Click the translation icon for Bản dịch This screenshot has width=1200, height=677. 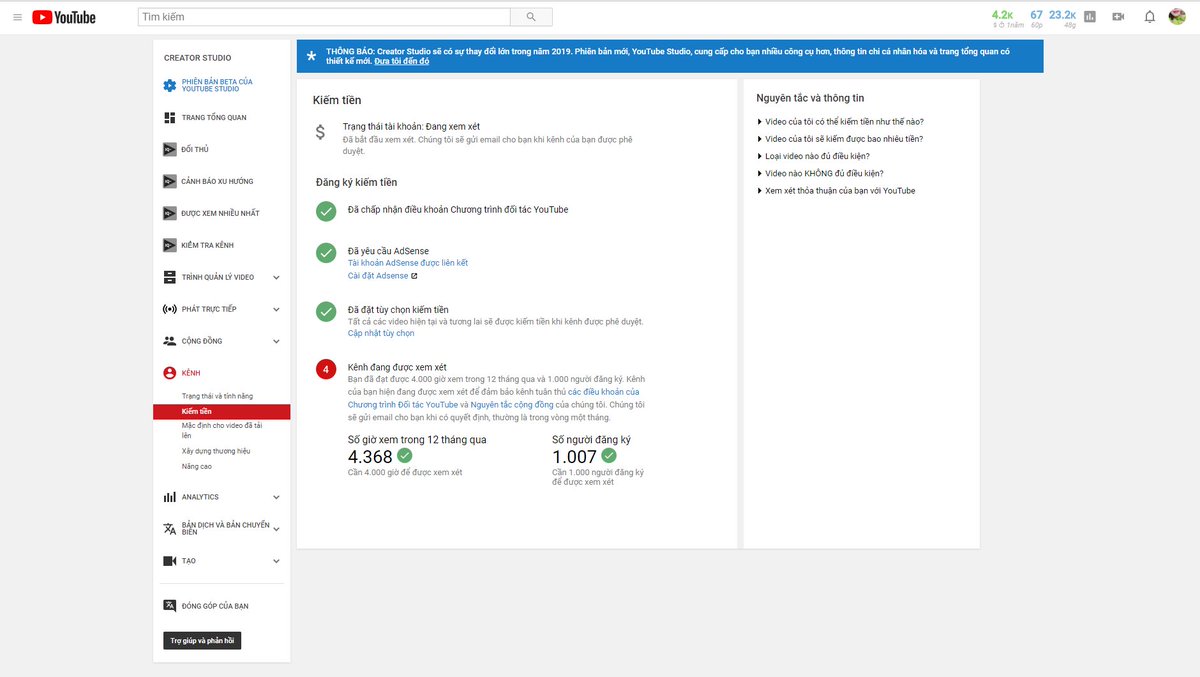pyautogui.click(x=170, y=529)
